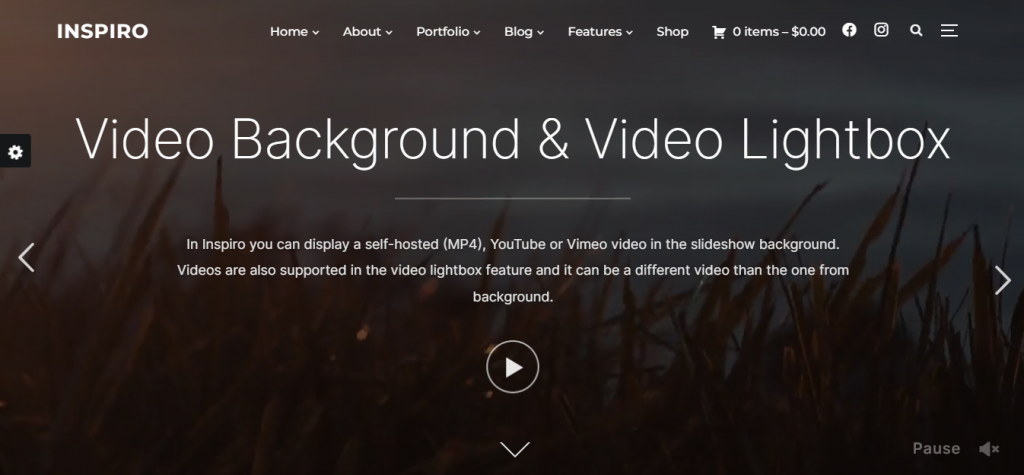The height and width of the screenshot is (475, 1024).
Task: Open the Features menu item
Action: (600, 31)
